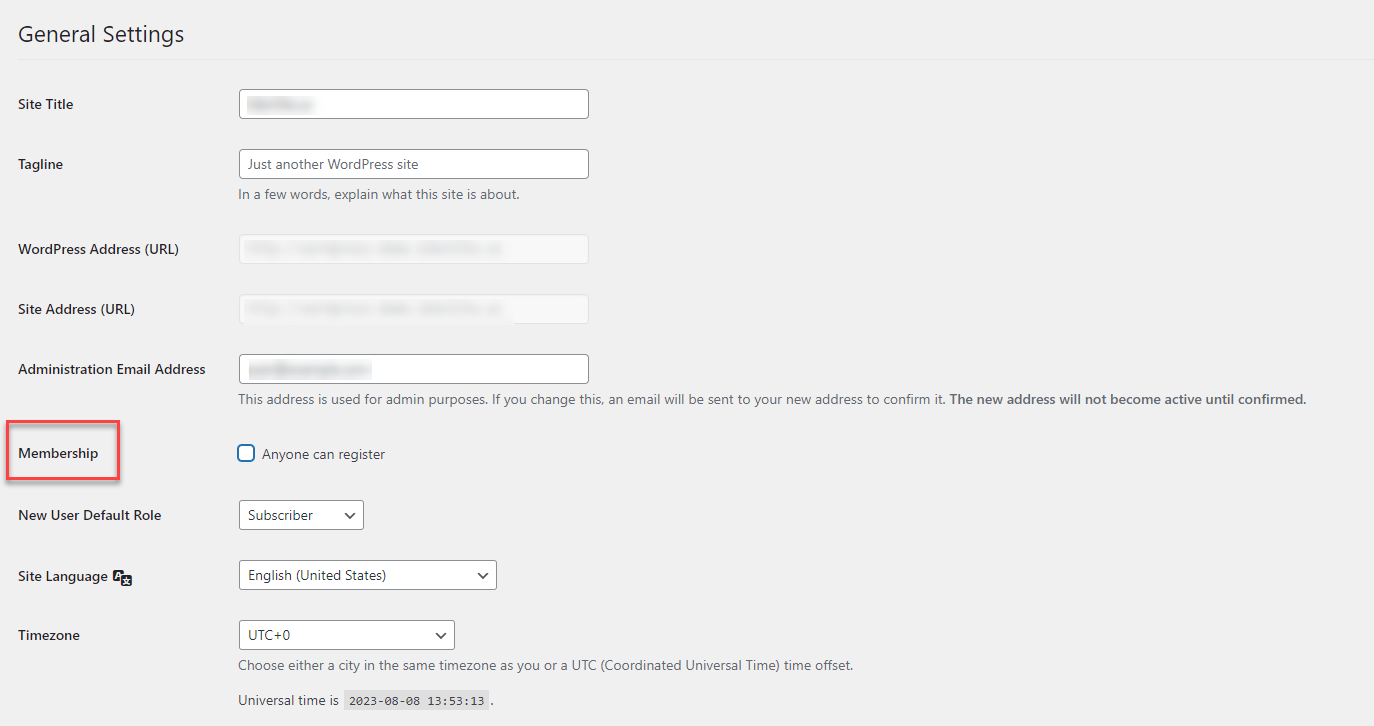The height and width of the screenshot is (726, 1374).
Task: Click the Universal time value code
Action: [x=417, y=701]
